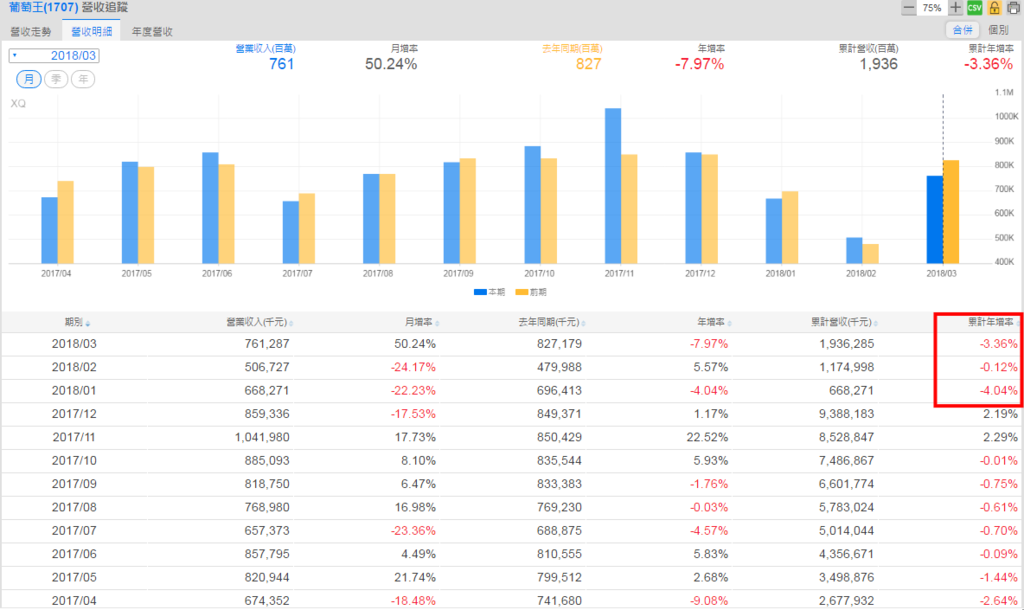The image size is (1024, 610).
Task: Open the 營收走勢 tab
Action: (31, 31)
